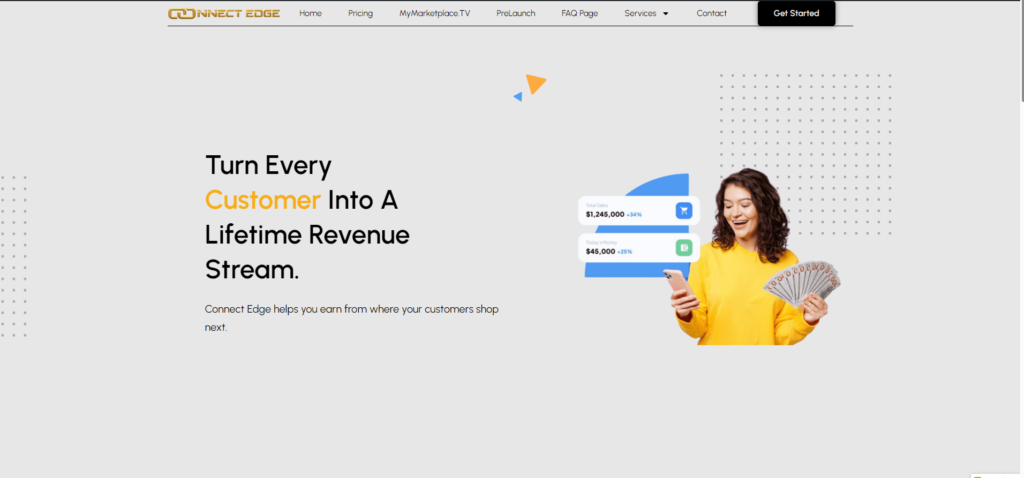
Task: Go to the Pricing page
Action: [360, 13]
